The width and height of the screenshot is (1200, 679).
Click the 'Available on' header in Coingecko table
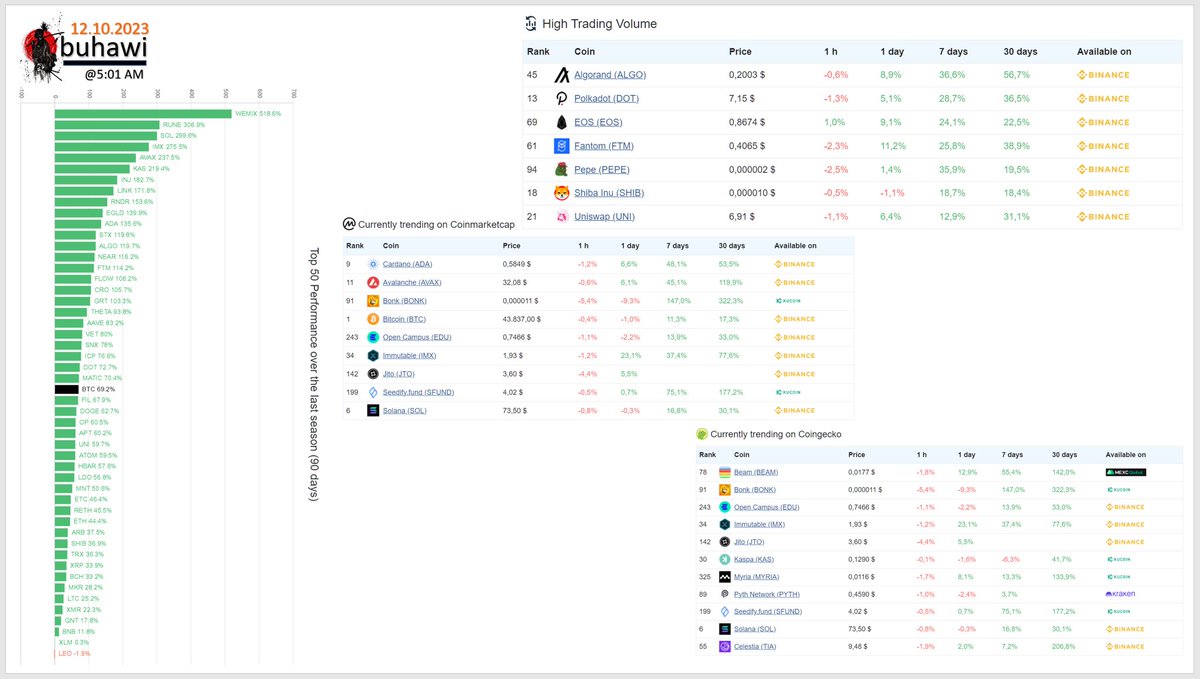(1126, 454)
